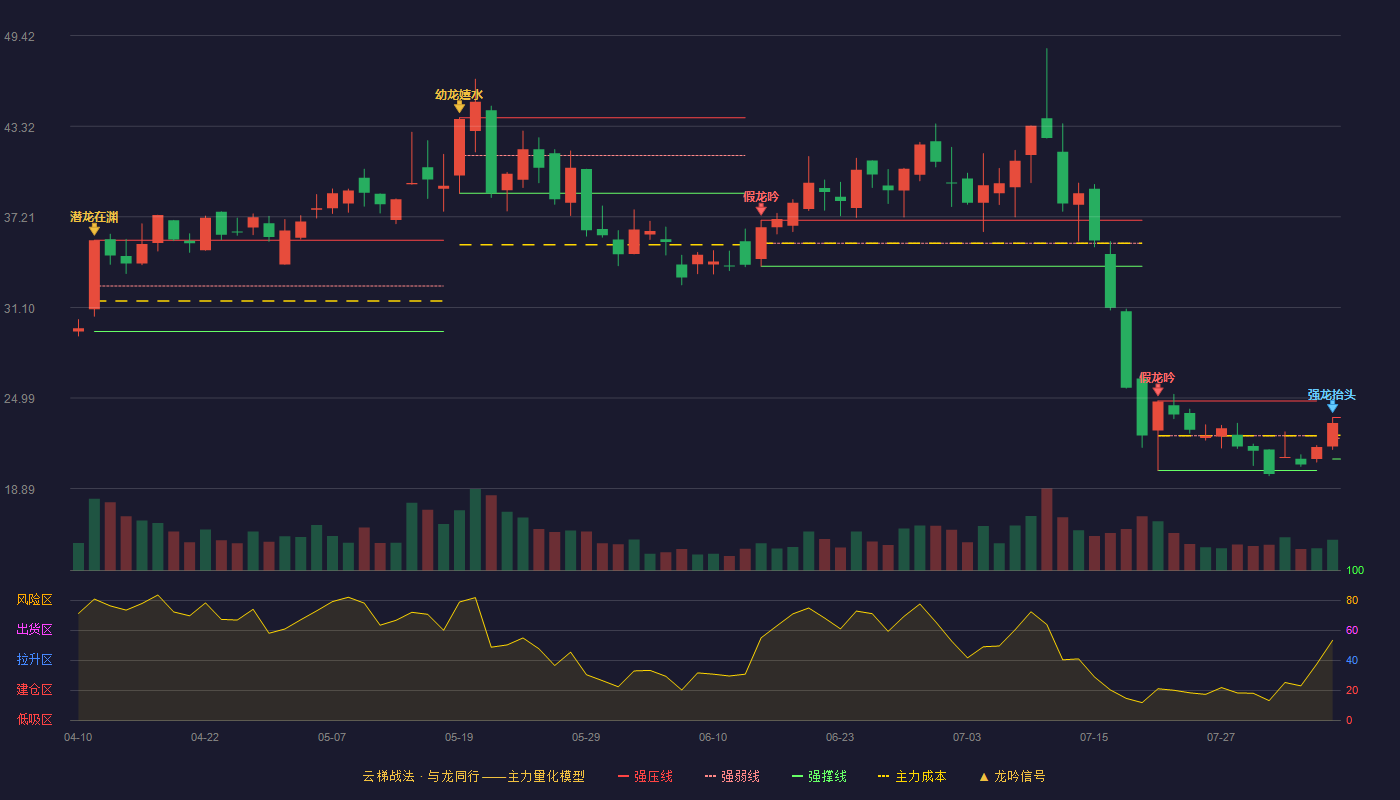Toggle the 主力成本 legend series
Image resolution: width=1400 pixels, height=800 pixels.
click(912, 776)
